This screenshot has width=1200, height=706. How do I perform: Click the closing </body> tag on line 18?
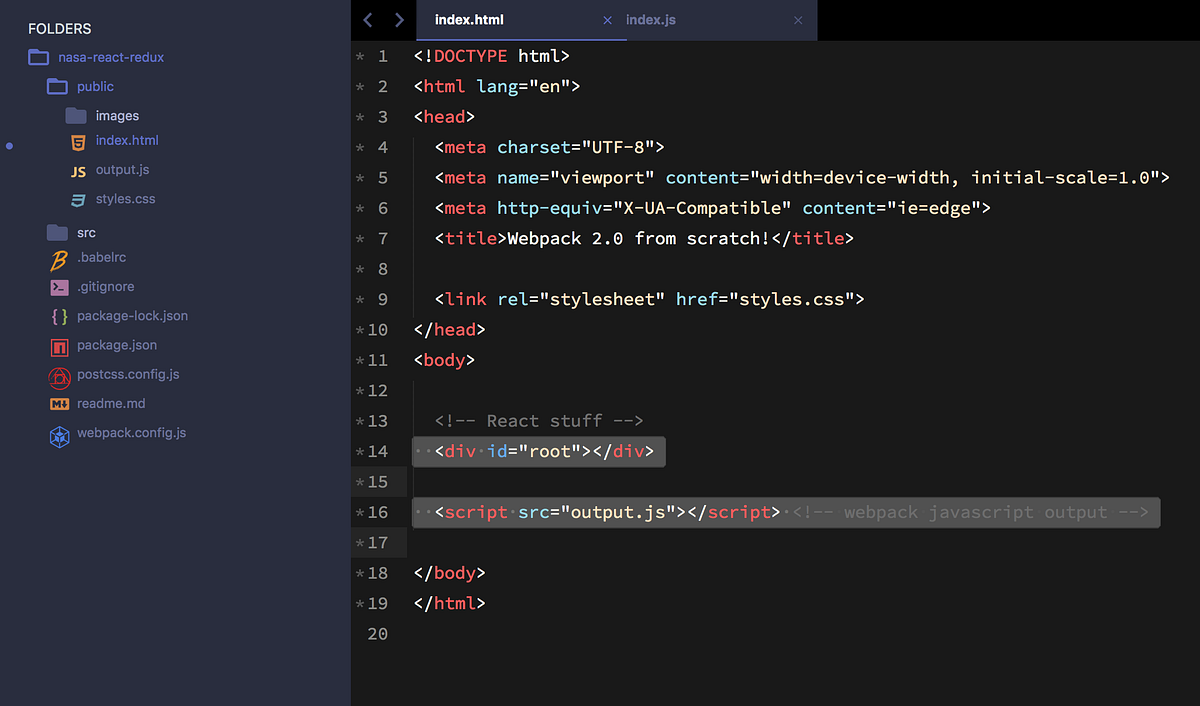pos(449,573)
